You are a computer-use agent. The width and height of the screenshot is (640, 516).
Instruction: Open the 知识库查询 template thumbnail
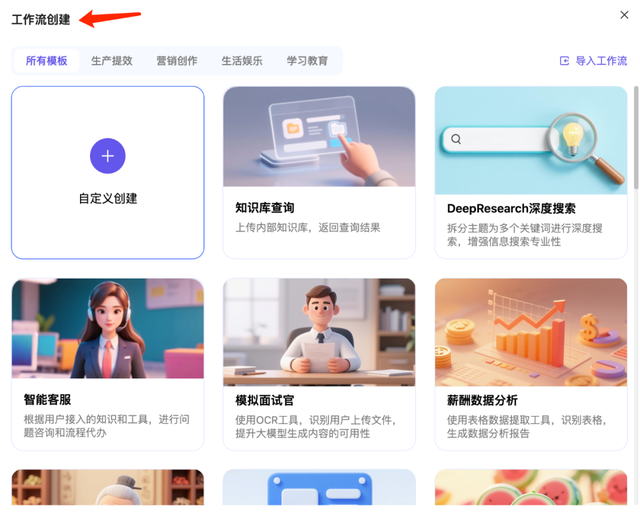point(319,136)
